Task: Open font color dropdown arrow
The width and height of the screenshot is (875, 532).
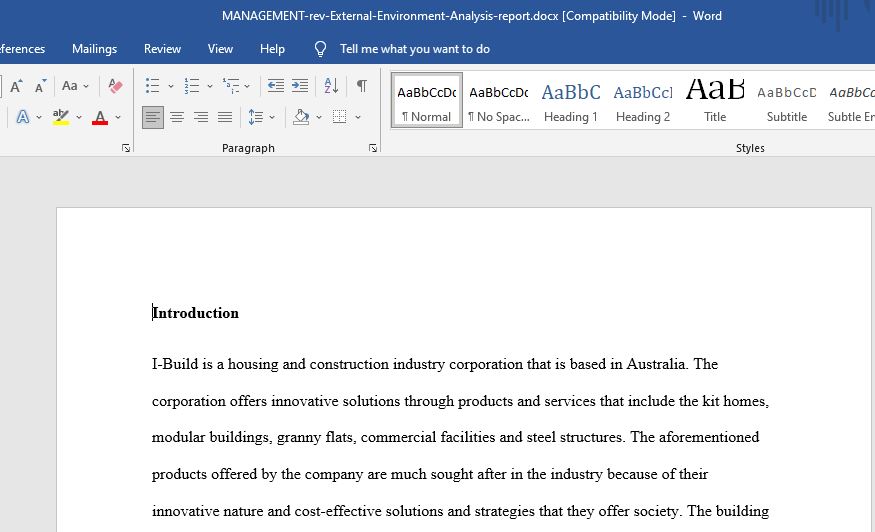Action: [118, 117]
